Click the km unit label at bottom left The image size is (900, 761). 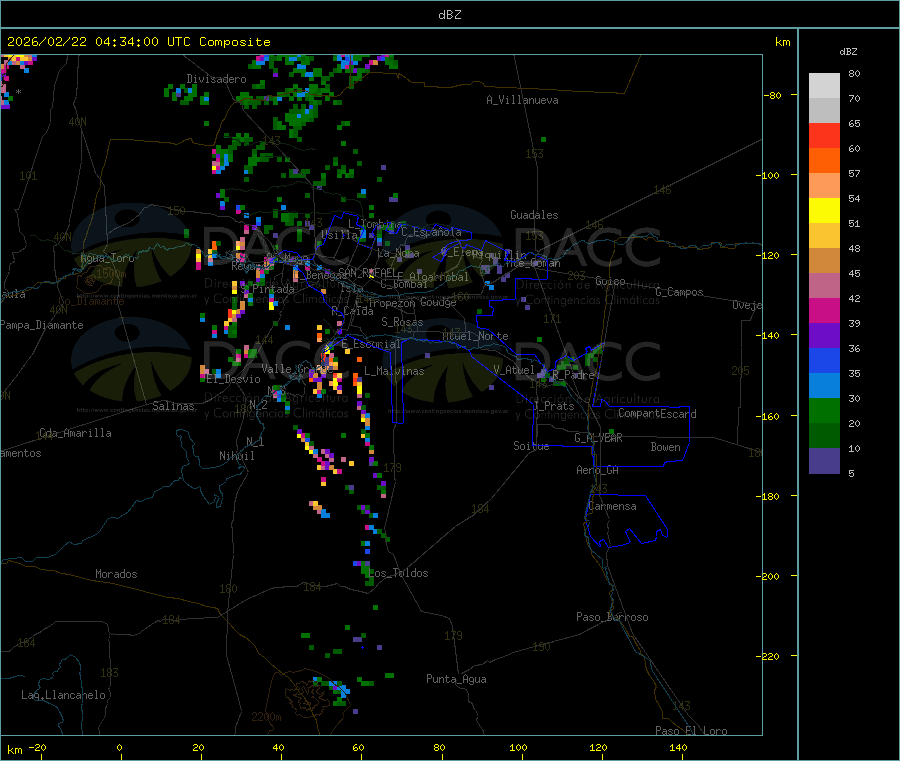click(x=15, y=750)
